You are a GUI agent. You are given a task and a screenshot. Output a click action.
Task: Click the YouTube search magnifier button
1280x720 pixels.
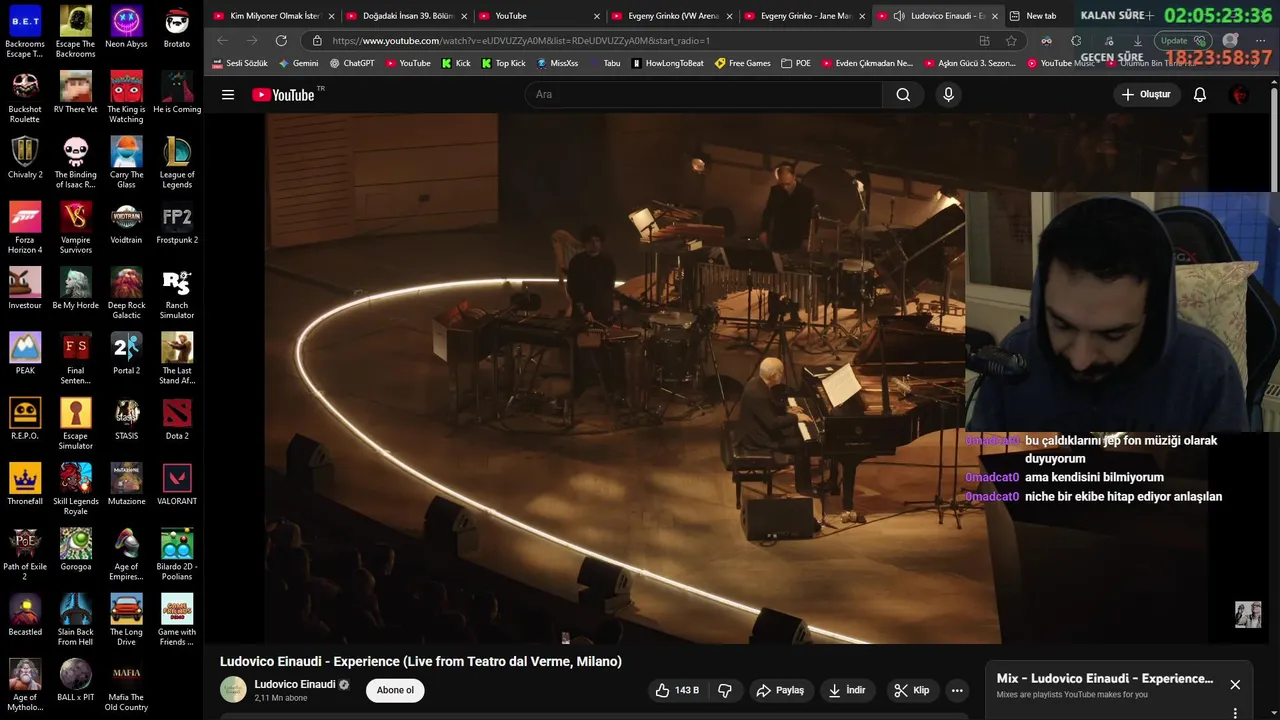coord(903,95)
